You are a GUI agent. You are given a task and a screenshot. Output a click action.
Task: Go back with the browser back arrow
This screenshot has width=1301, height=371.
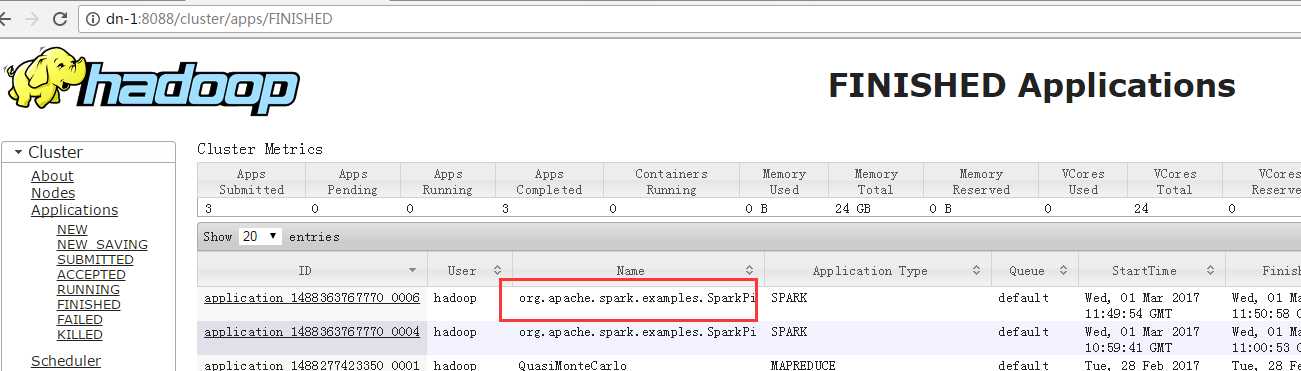pyautogui.click(x=5, y=18)
